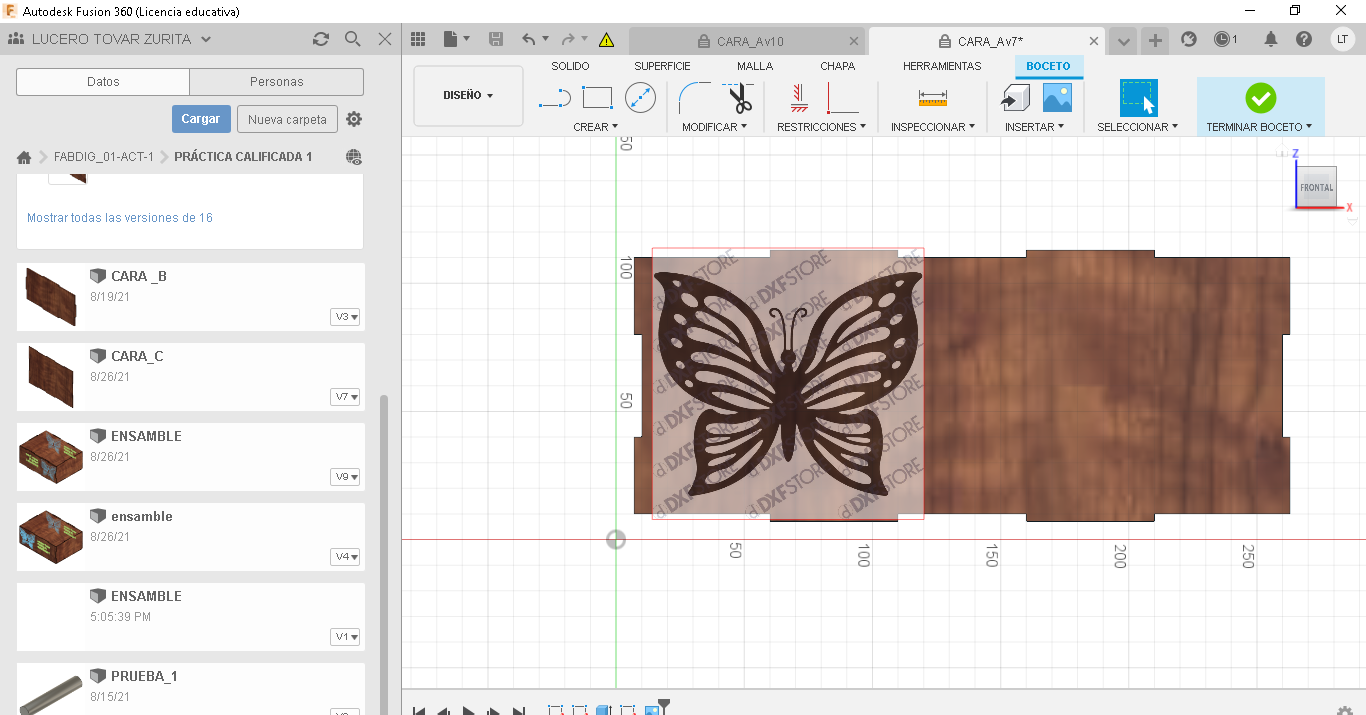Open the File menu dropdown
The width and height of the screenshot is (1366, 715).
(x=456, y=39)
